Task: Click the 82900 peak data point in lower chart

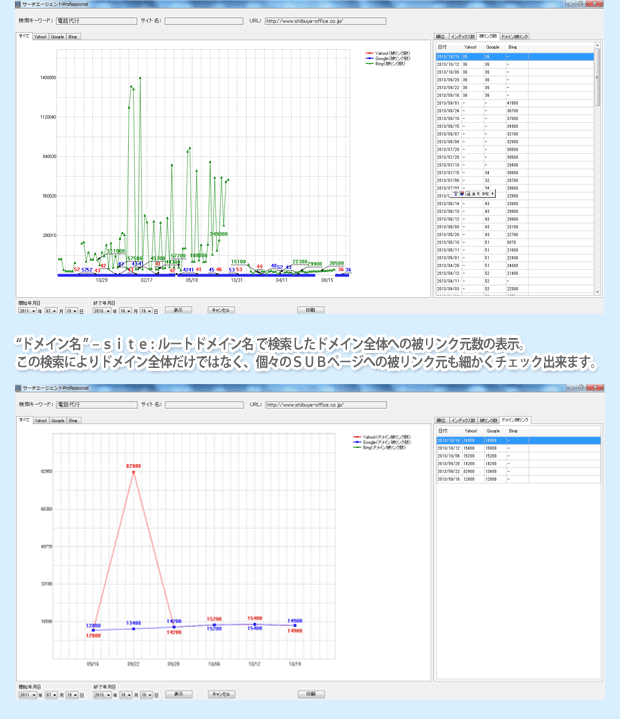Action: [x=133, y=472]
